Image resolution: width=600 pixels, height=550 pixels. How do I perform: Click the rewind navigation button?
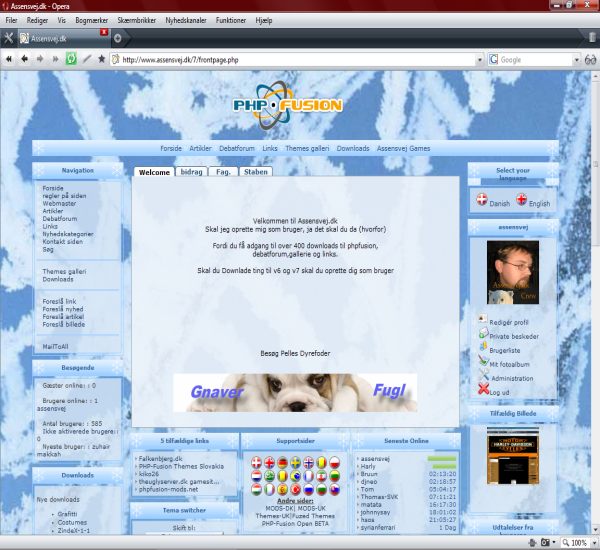pyautogui.click(x=9, y=59)
